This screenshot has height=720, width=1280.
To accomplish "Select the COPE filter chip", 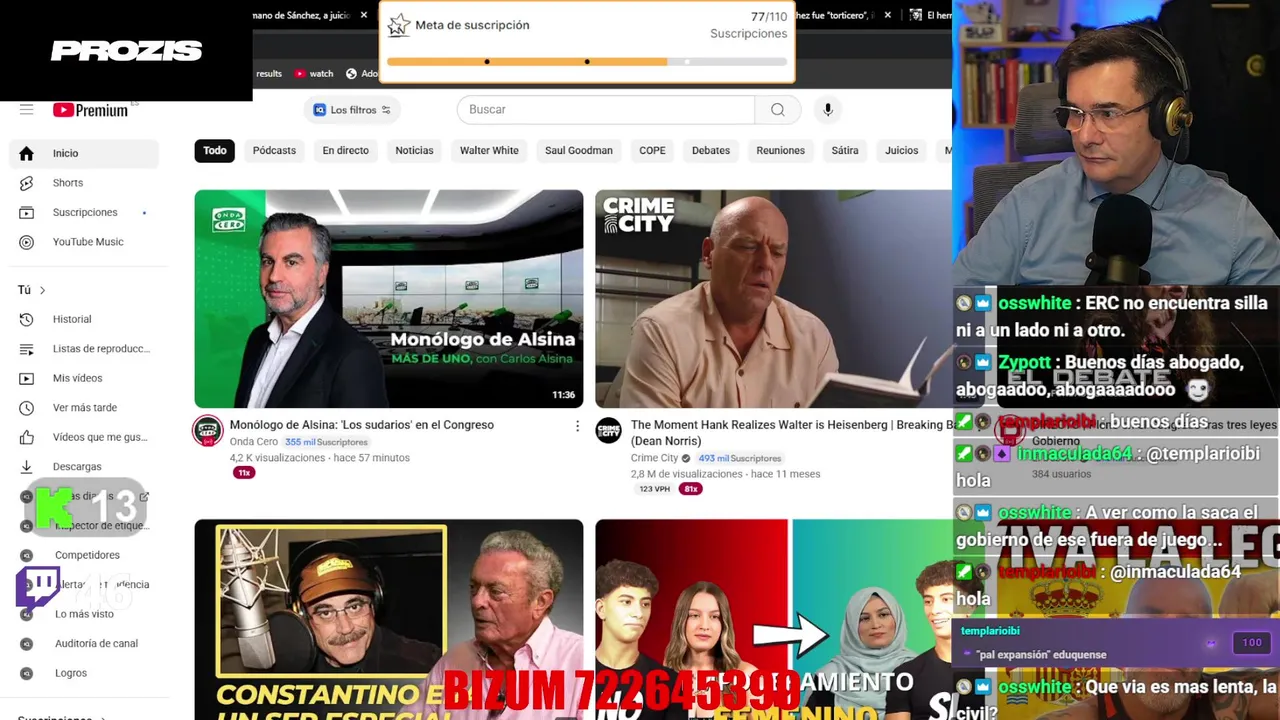I will click(x=652, y=151).
